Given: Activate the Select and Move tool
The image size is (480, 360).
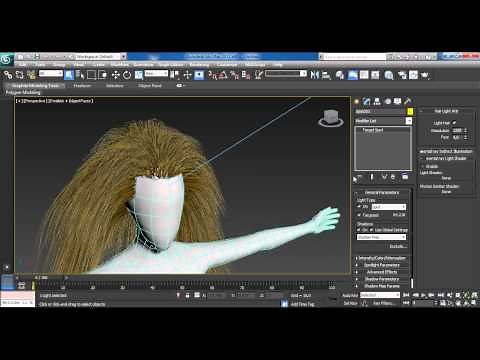Looking at the screenshot, I should [x=116, y=75].
